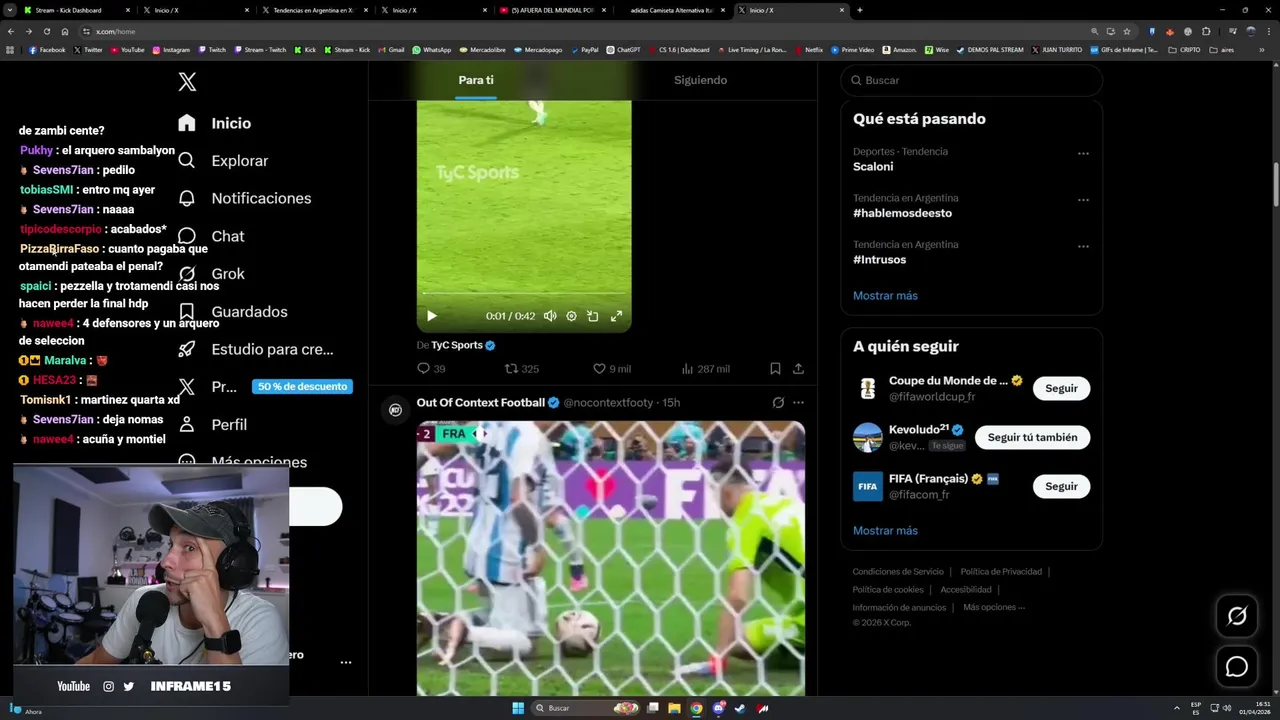
Task: Open Notificaciones in the sidebar
Action: tap(244, 198)
